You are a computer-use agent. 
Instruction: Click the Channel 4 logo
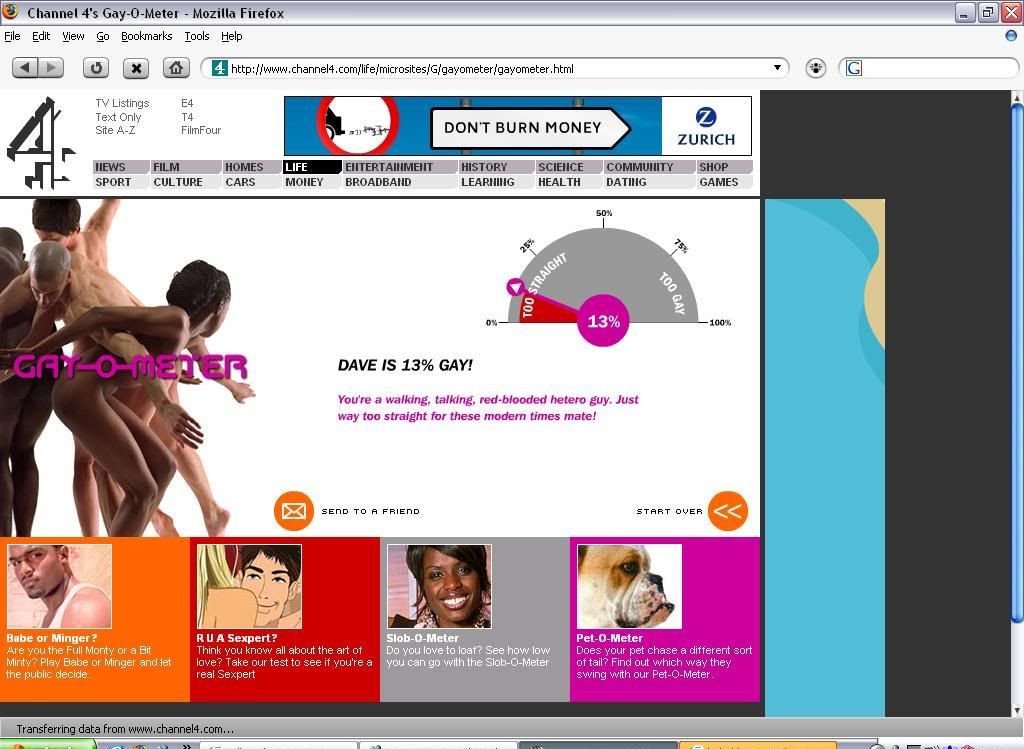click(x=41, y=142)
